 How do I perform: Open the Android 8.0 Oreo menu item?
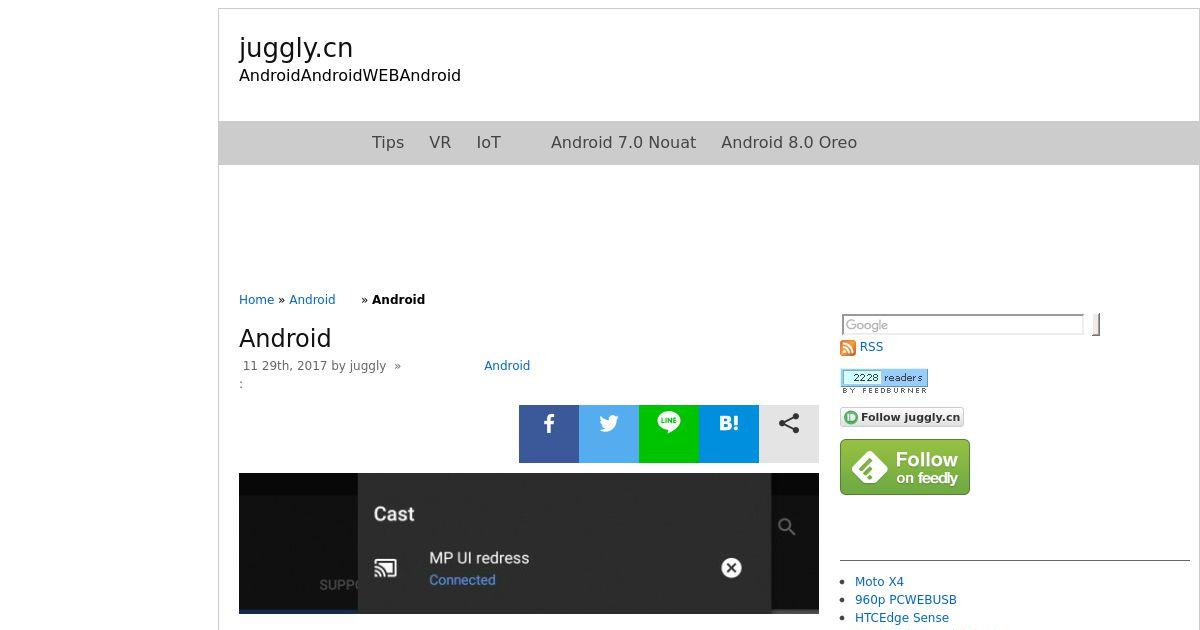tap(789, 142)
